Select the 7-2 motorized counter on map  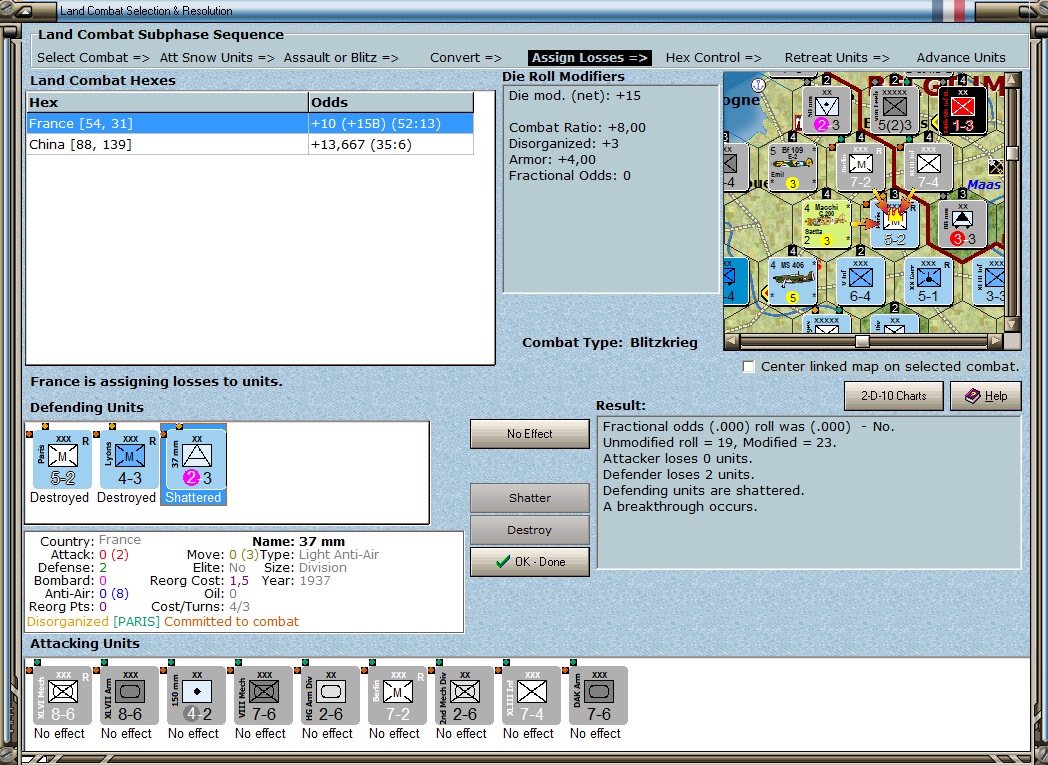[860, 167]
